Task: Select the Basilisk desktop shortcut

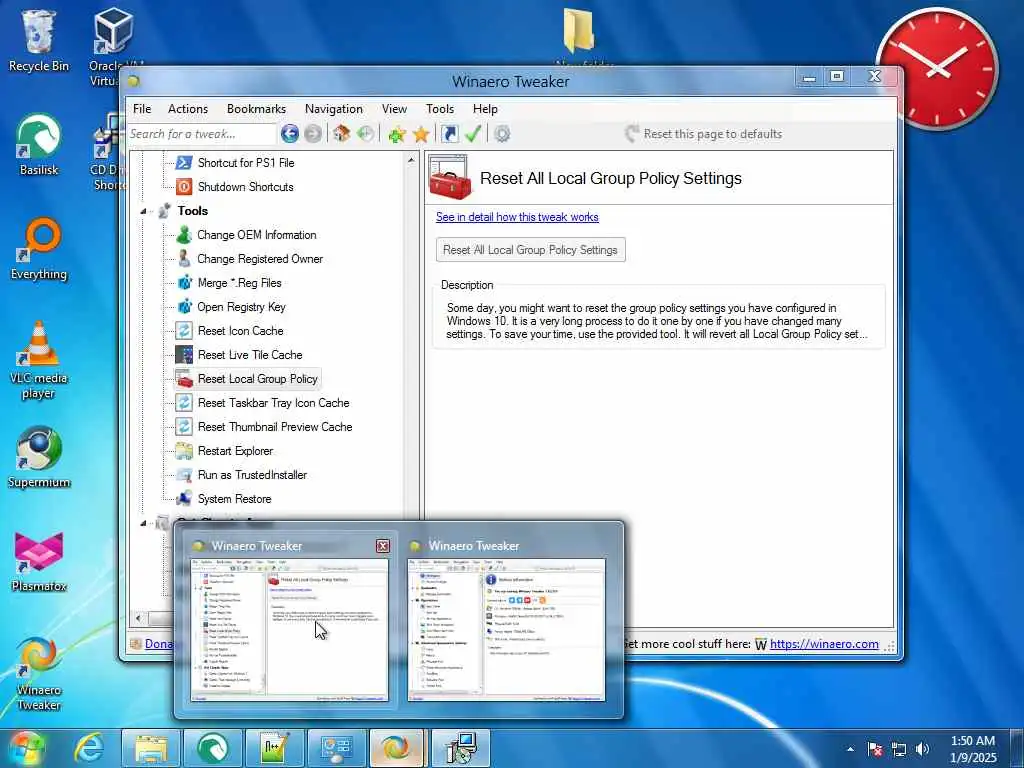Action: [x=39, y=145]
